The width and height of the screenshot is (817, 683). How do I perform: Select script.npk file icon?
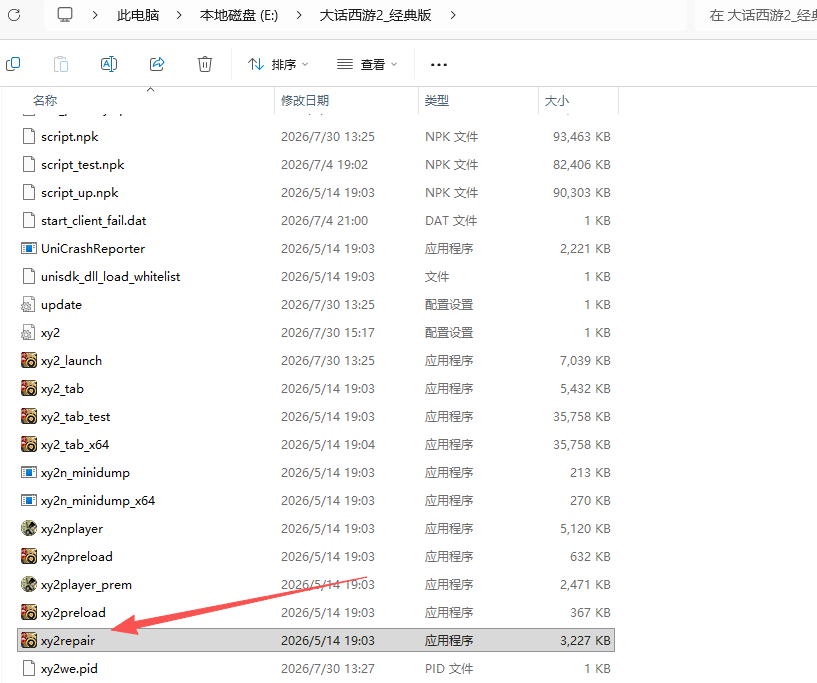29,136
